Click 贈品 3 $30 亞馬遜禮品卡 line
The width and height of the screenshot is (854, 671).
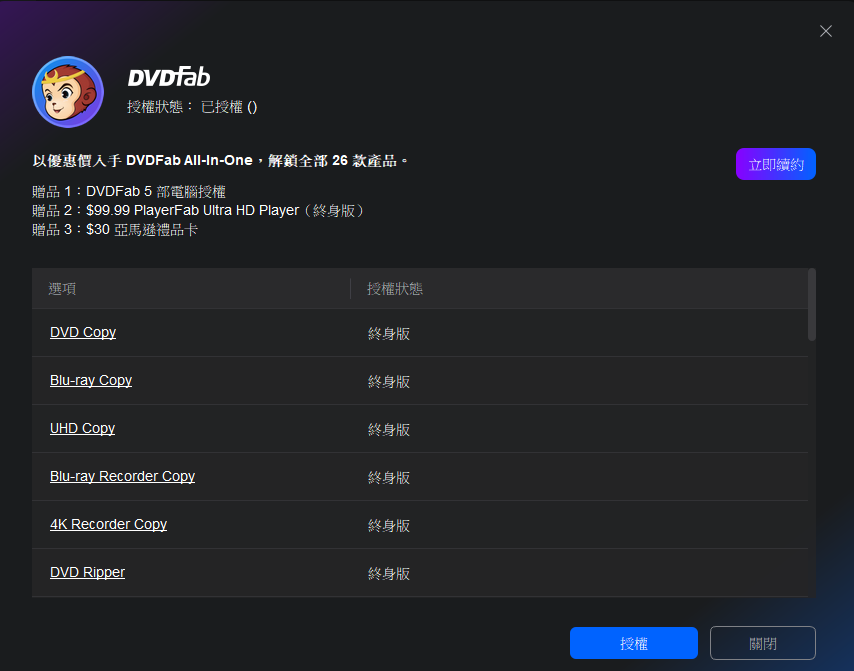click(115, 229)
